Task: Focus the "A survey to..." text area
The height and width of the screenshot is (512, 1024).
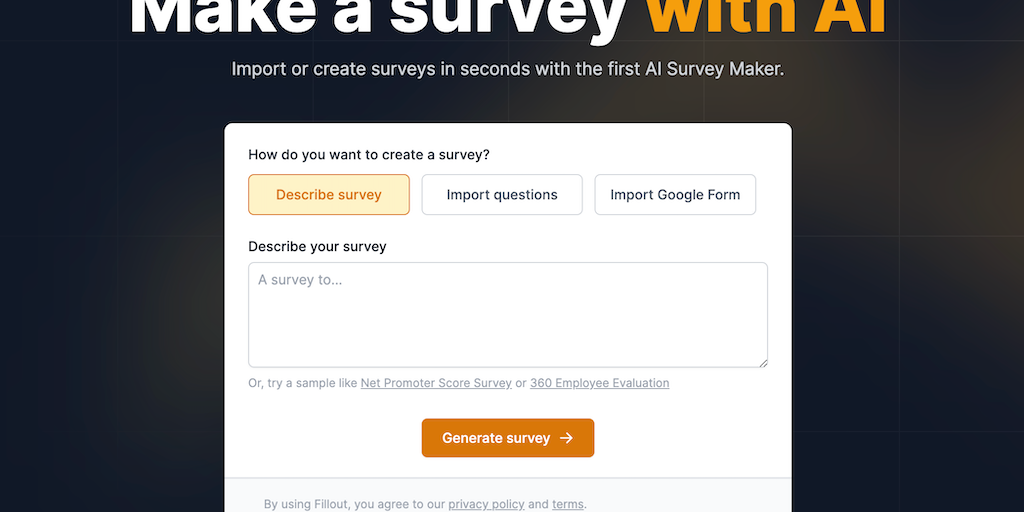Action: 507,314
